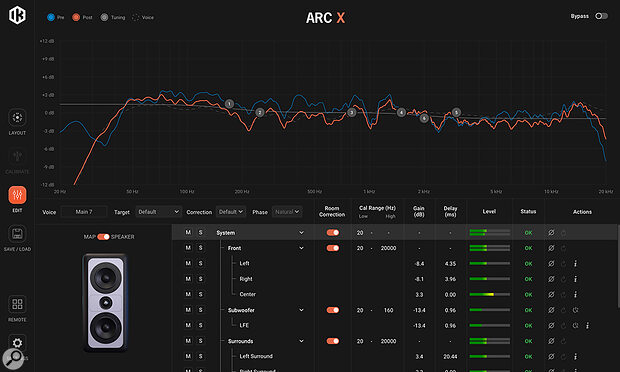The height and width of the screenshot is (372, 620).
Task: Mute the Left channel
Action: click(x=188, y=263)
